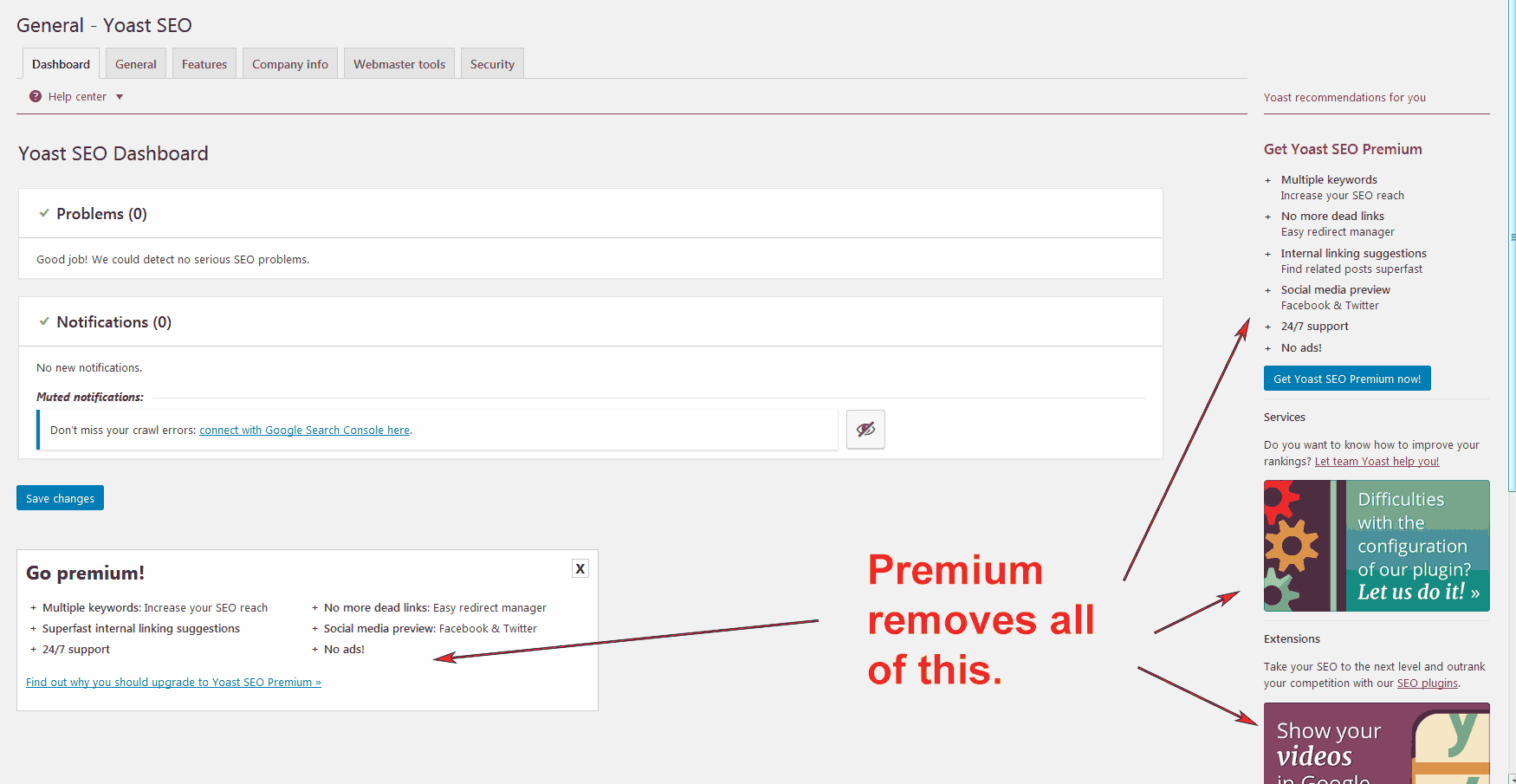Open the Security tab

tap(492, 64)
